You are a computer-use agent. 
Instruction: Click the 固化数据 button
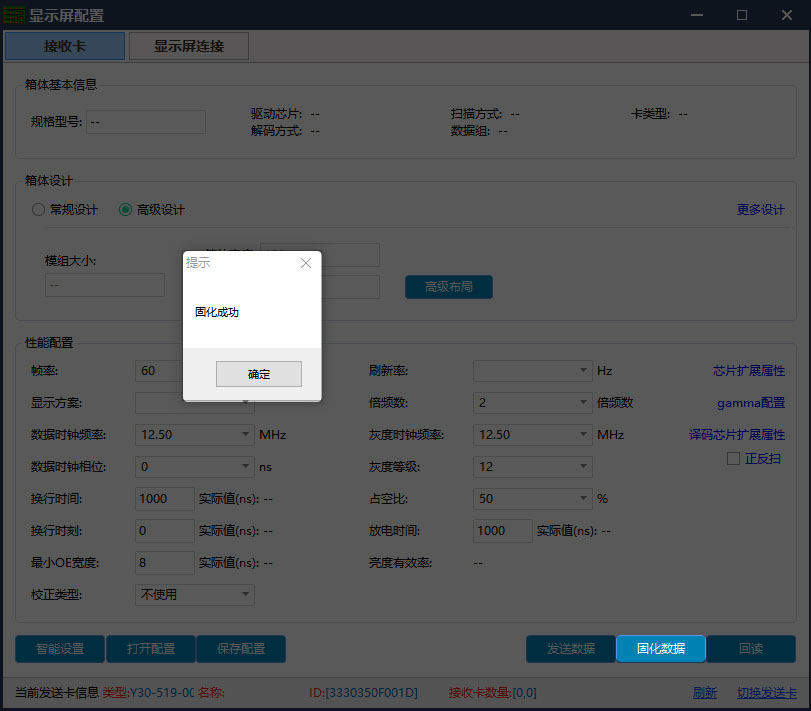coord(661,649)
